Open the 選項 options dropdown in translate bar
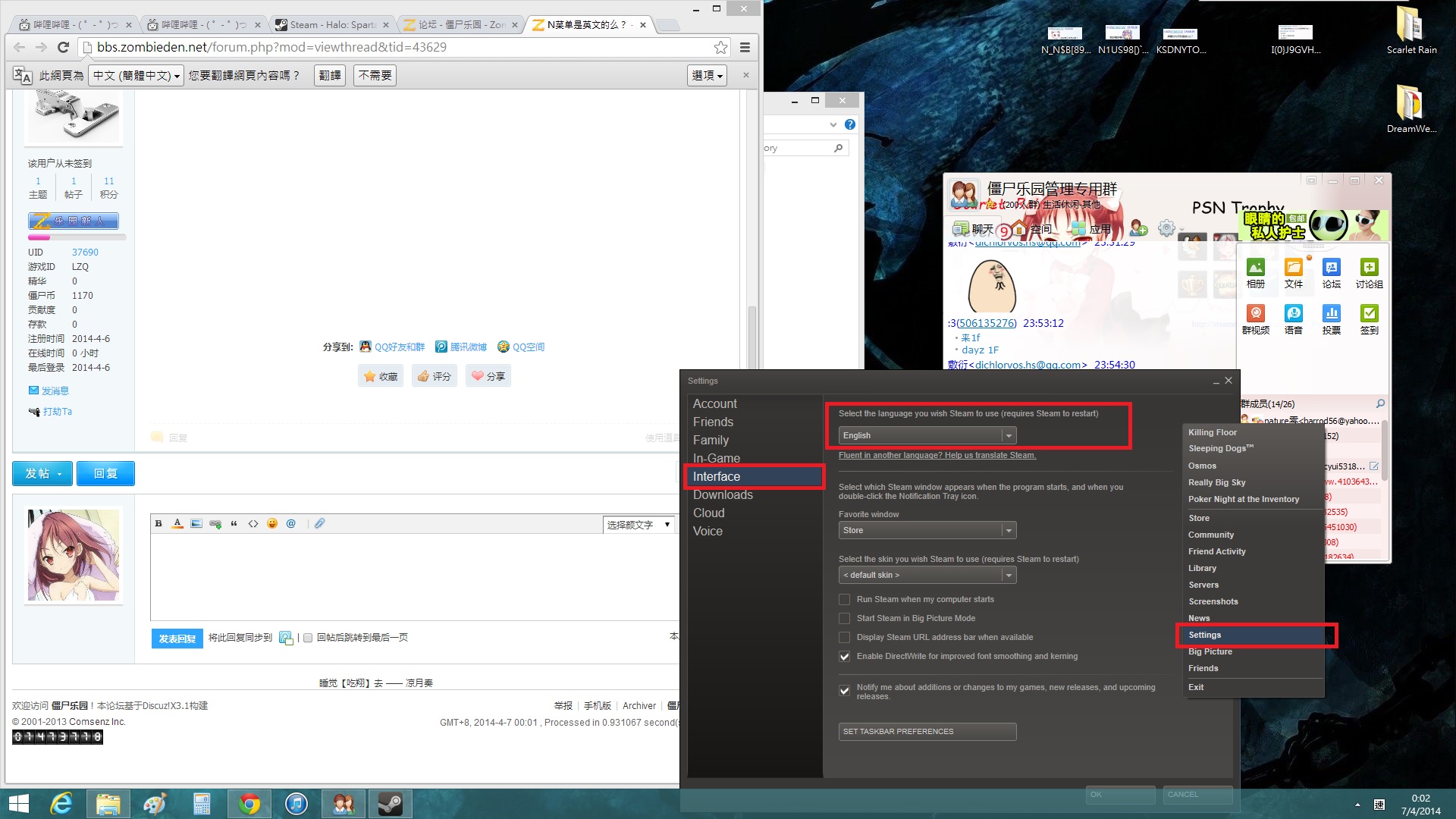 pyautogui.click(x=707, y=75)
